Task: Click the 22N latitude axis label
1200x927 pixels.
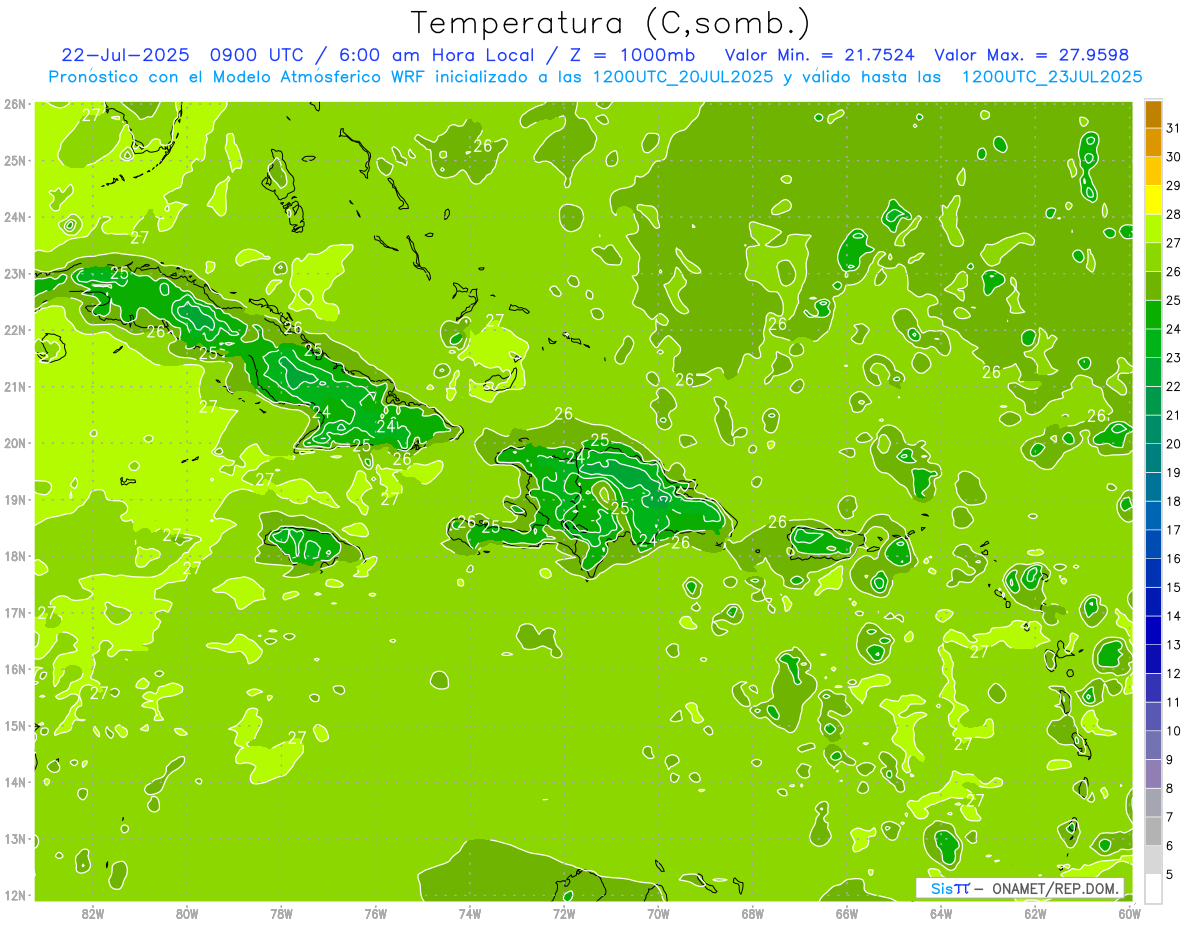Action: (x=14, y=330)
